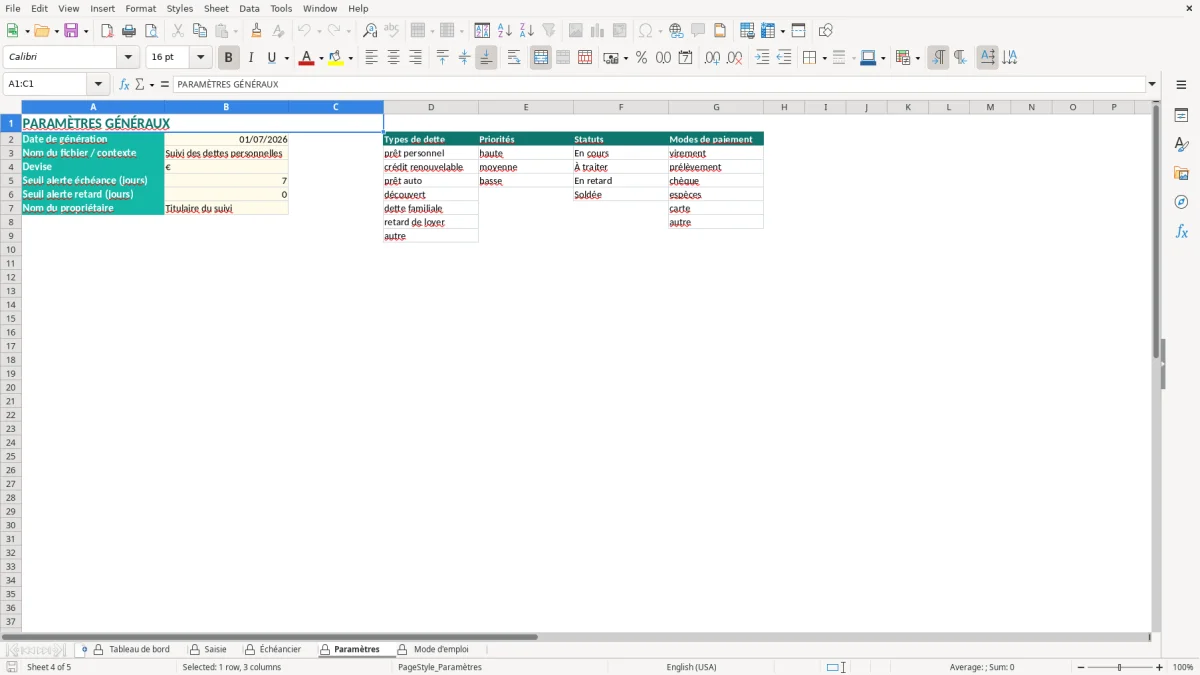Image resolution: width=1200 pixels, height=675 pixels.
Task: Click Sort Descending icon
Action: [527, 31]
